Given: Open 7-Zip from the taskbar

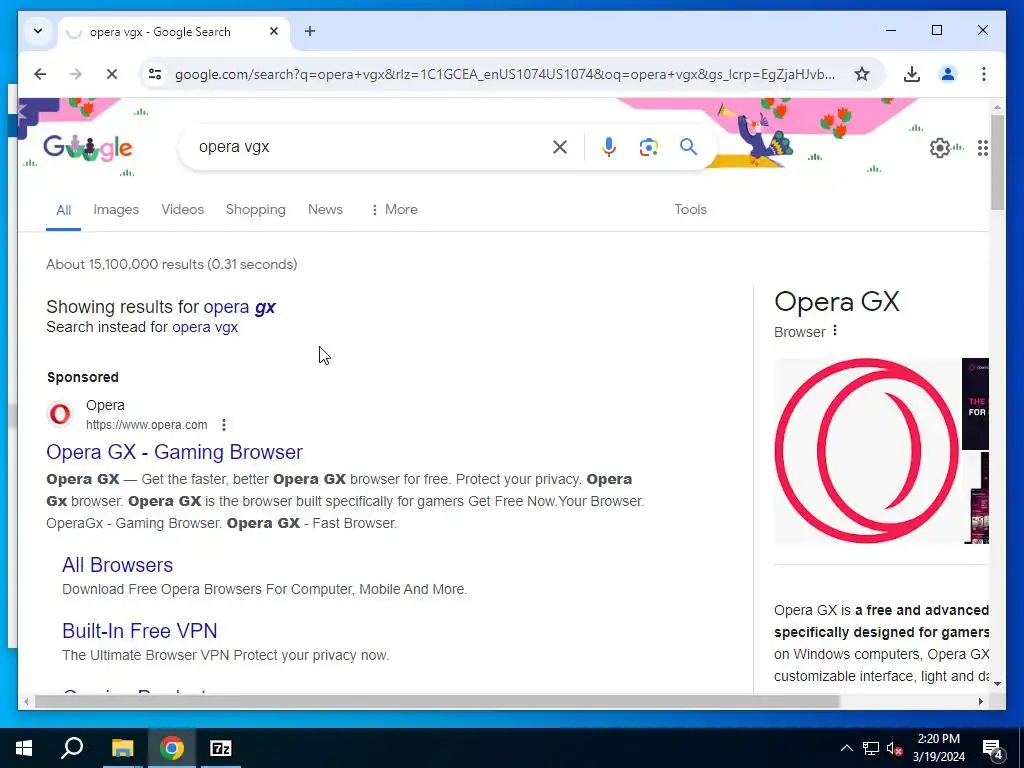Looking at the screenshot, I should 221,748.
